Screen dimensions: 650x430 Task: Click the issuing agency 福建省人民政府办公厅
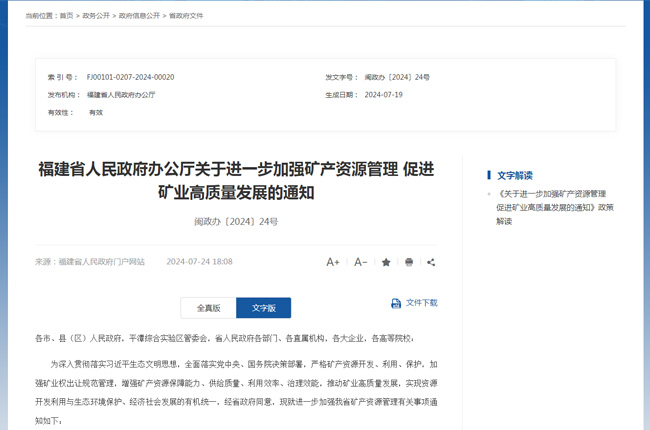point(121,95)
